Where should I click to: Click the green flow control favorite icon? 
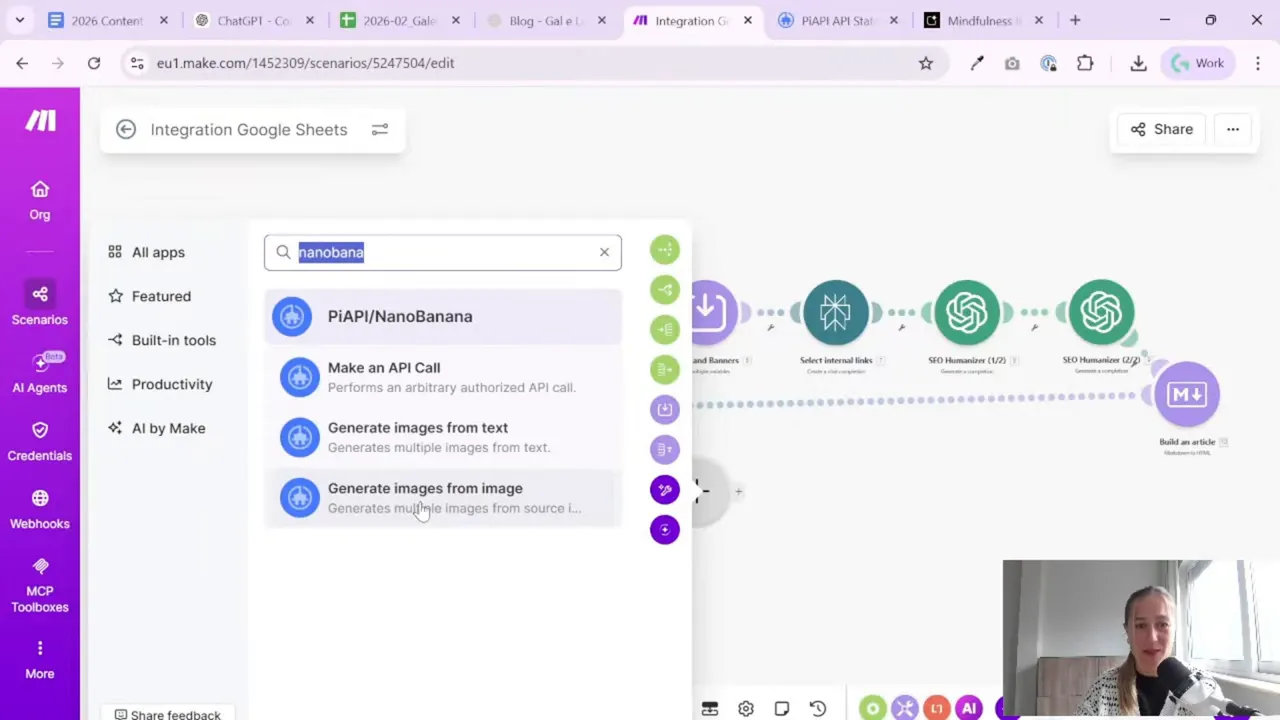coord(873,708)
